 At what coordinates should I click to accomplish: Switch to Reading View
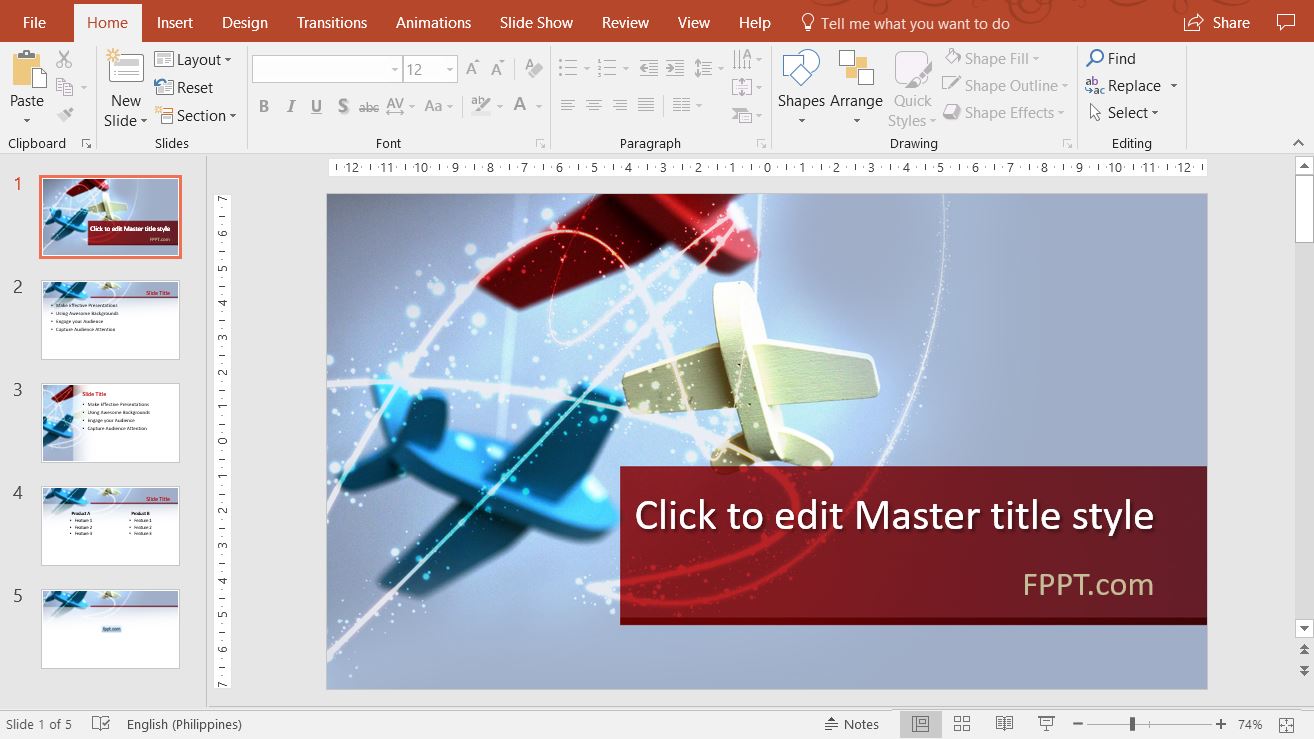pos(1004,723)
